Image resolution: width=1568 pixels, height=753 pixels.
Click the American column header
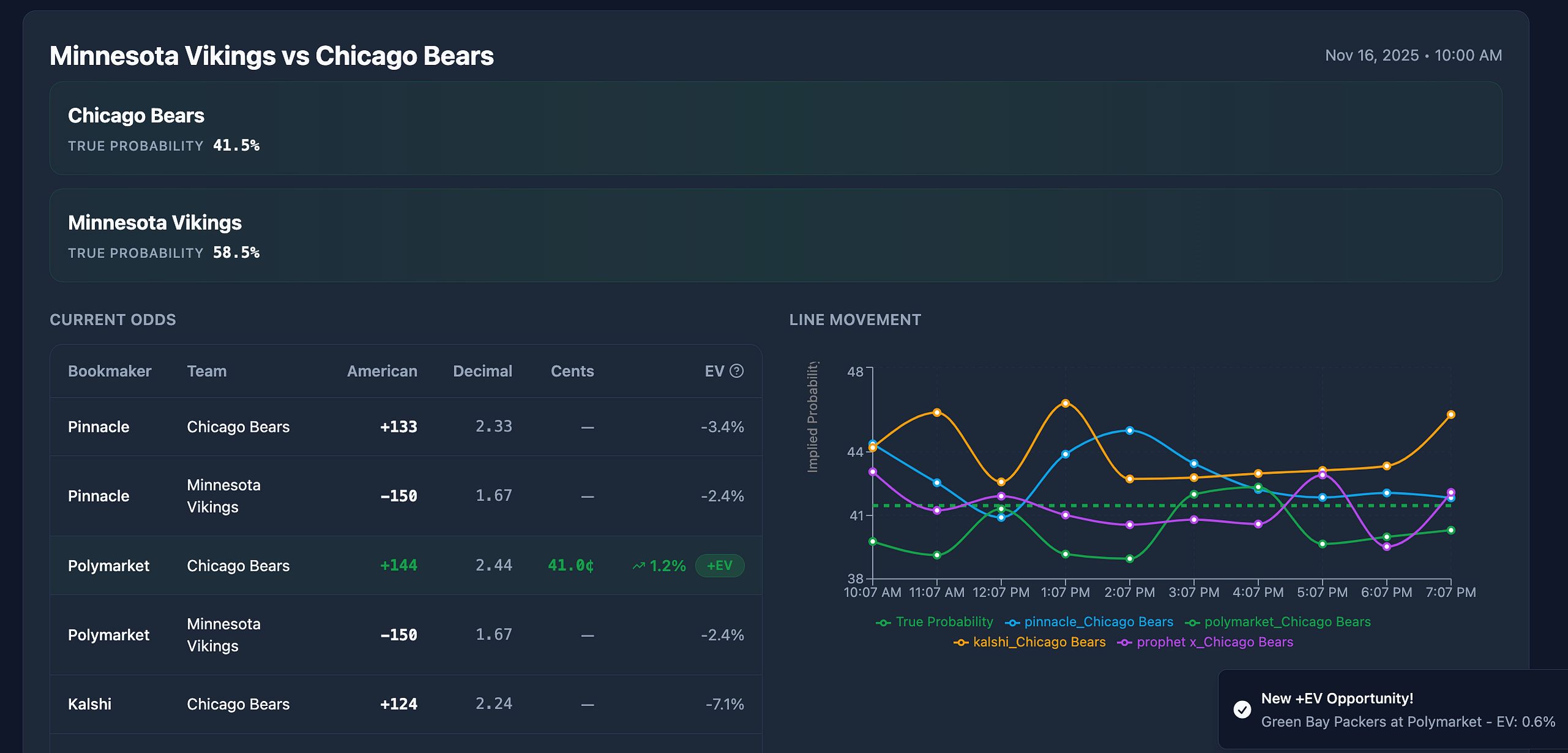(x=382, y=371)
